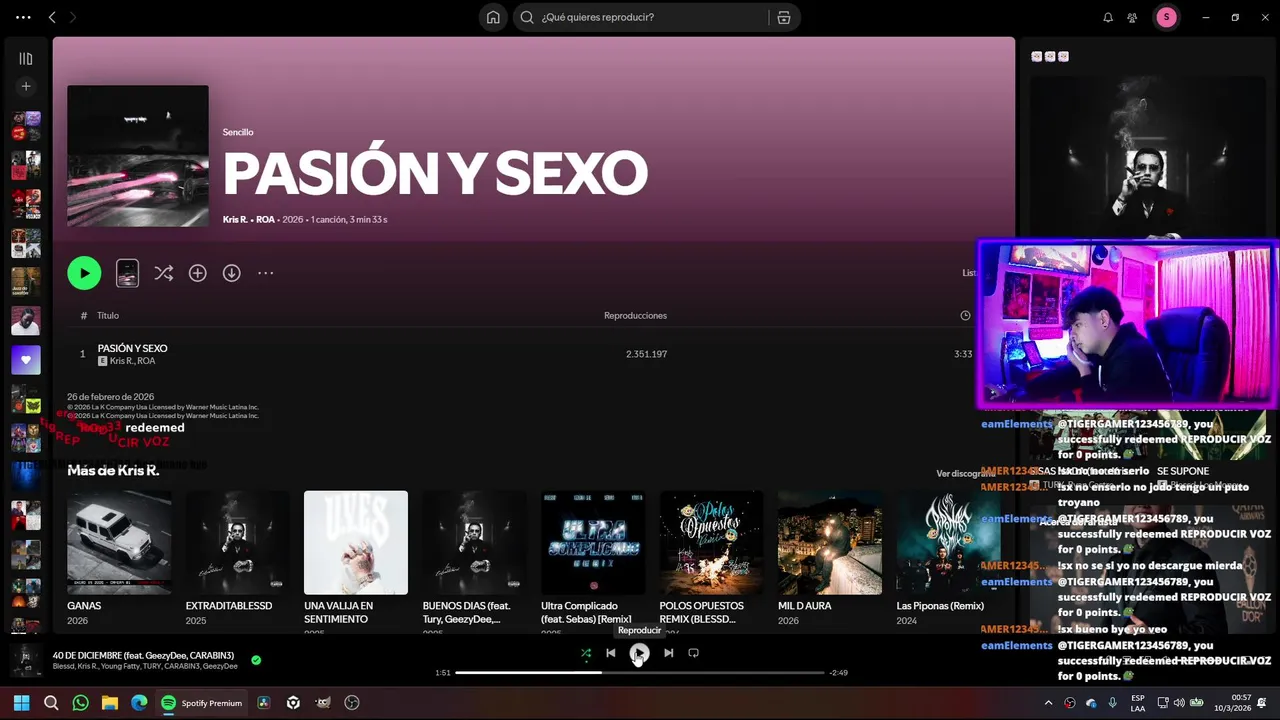The image size is (1280, 720).
Task: Open notifications bell icon
Action: [x=1108, y=17]
